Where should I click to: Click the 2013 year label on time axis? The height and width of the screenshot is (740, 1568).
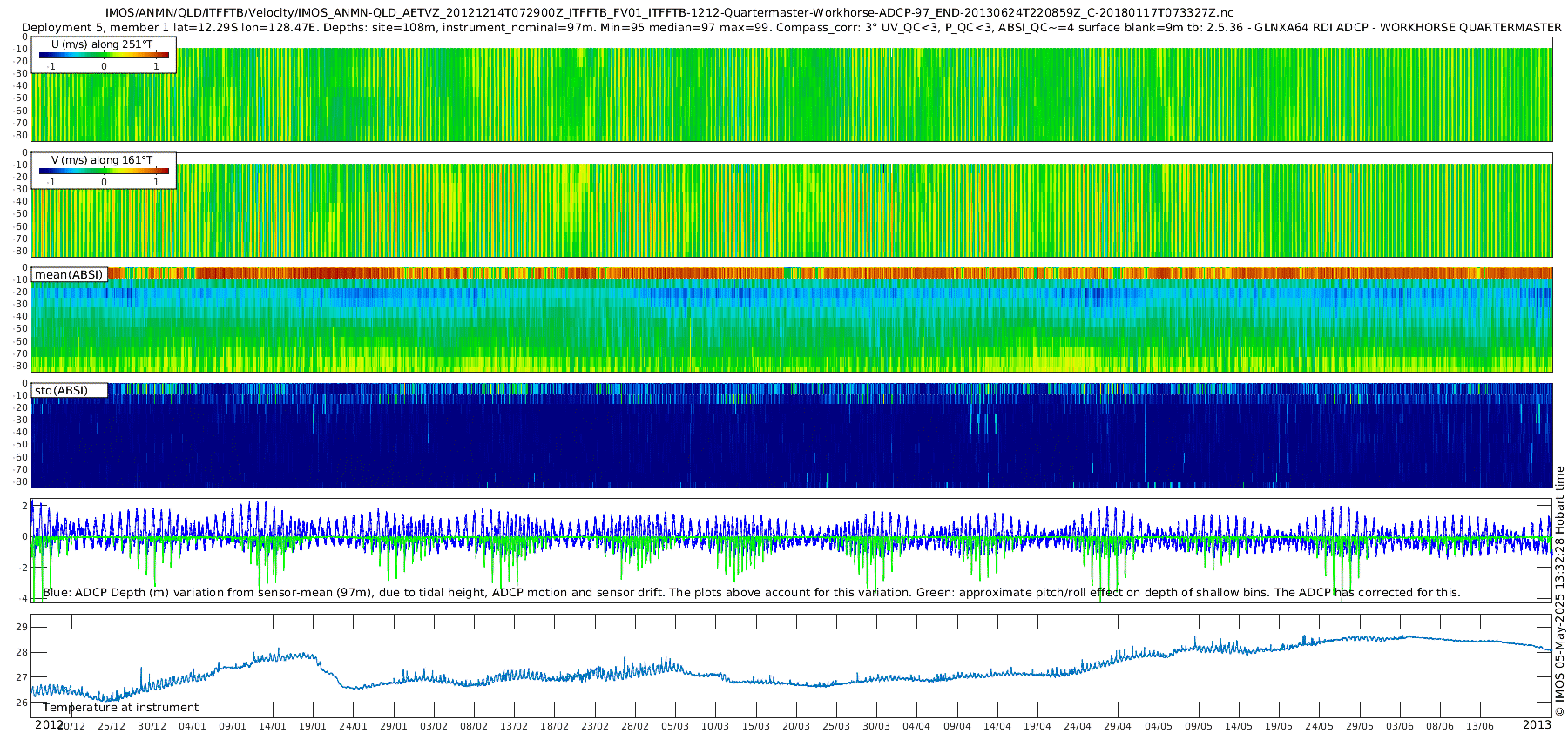coord(1537,725)
